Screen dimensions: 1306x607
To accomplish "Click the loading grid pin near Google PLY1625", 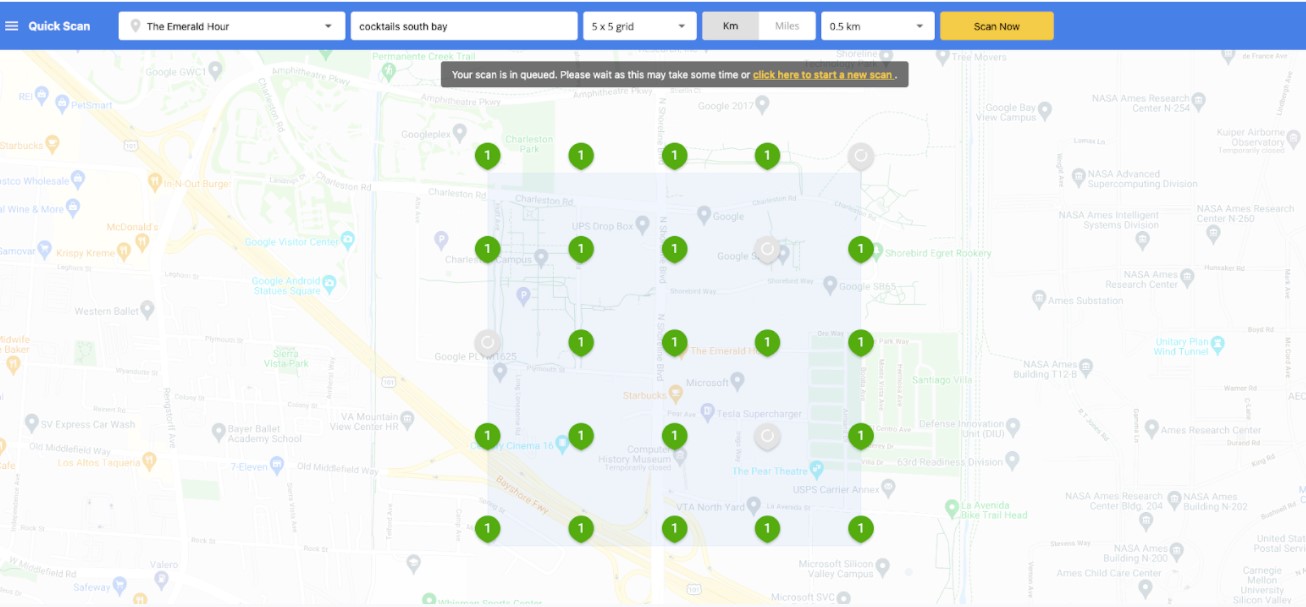I will pyautogui.click(x=487, y=343).
